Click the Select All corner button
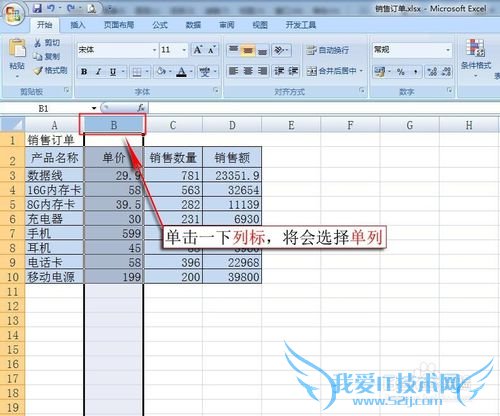500x416 pixels. coord(13,124)
